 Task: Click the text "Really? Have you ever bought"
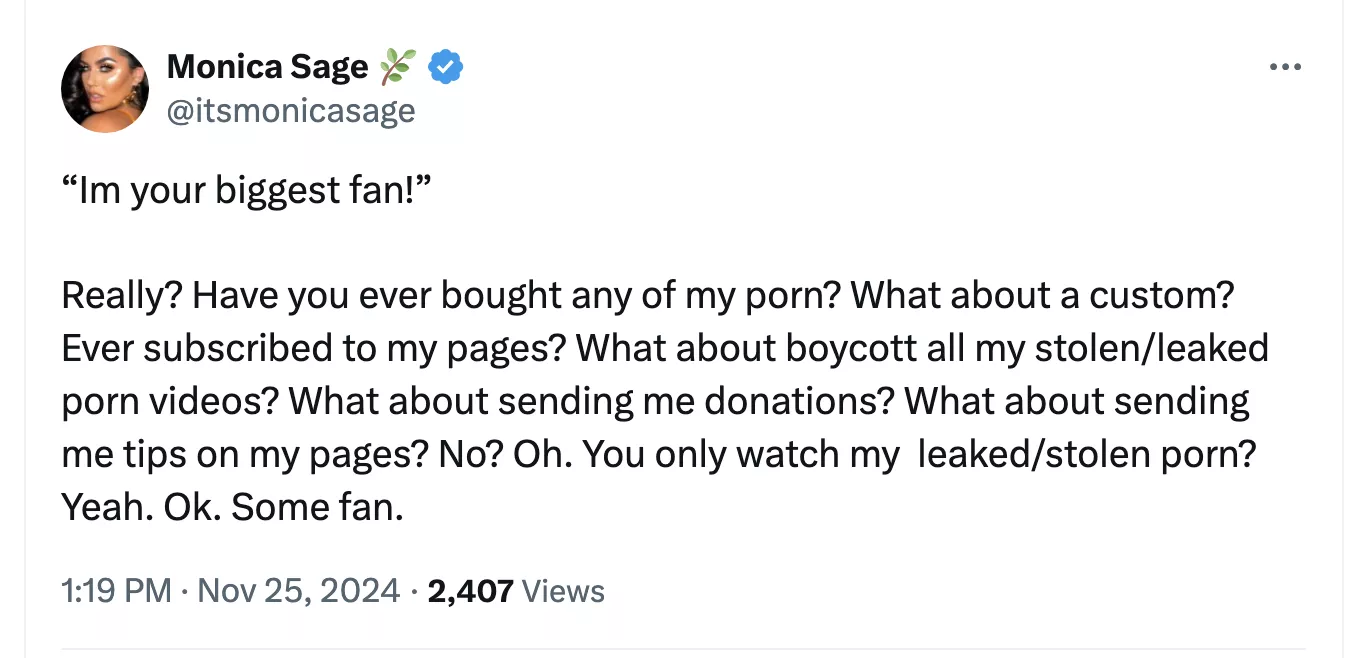click(x=311, y=296)
